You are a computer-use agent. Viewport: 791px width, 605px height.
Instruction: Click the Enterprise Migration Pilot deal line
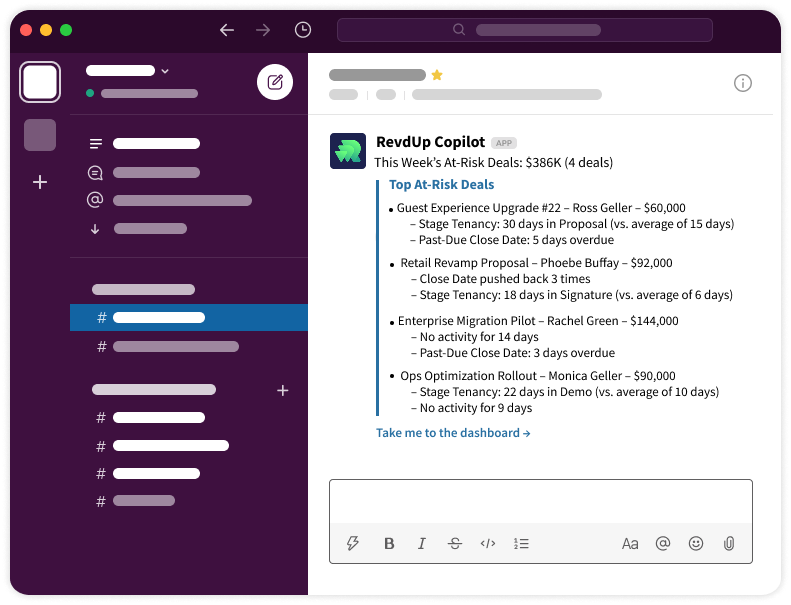pyautogui.click(x=538, y=321)
